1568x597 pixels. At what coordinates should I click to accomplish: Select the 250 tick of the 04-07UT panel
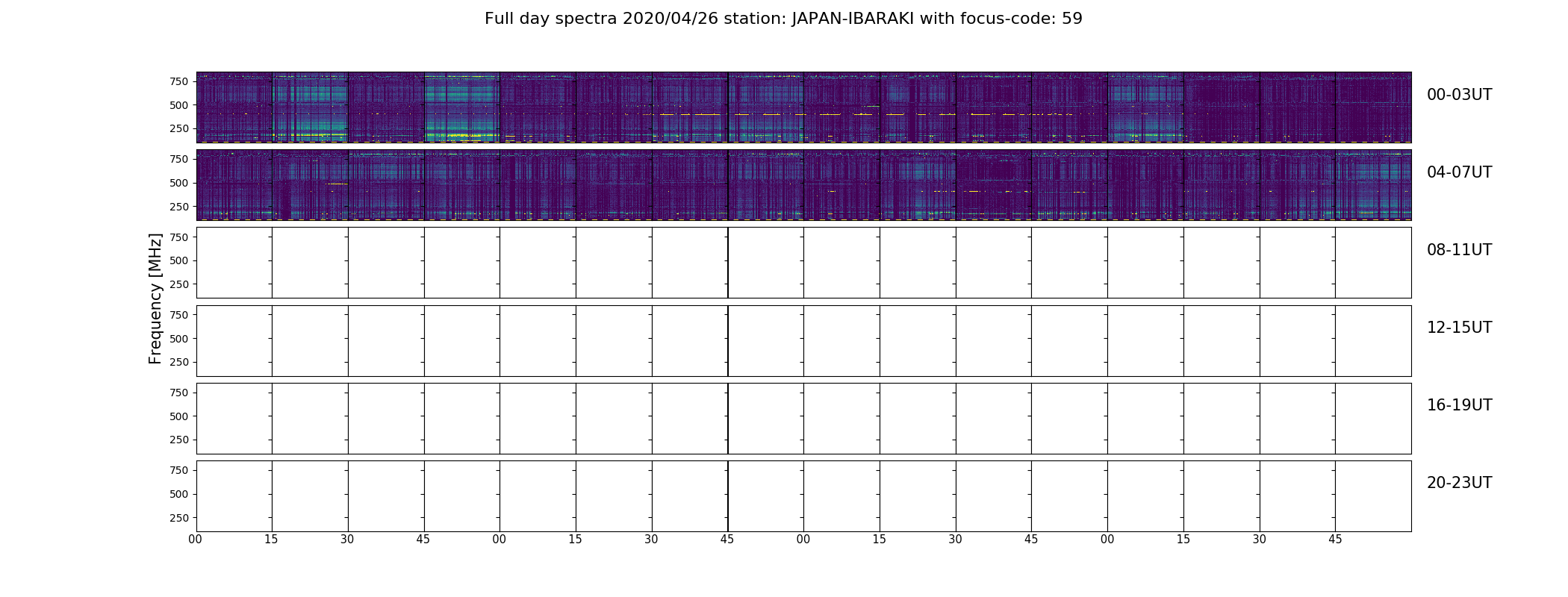pos(179,206)
